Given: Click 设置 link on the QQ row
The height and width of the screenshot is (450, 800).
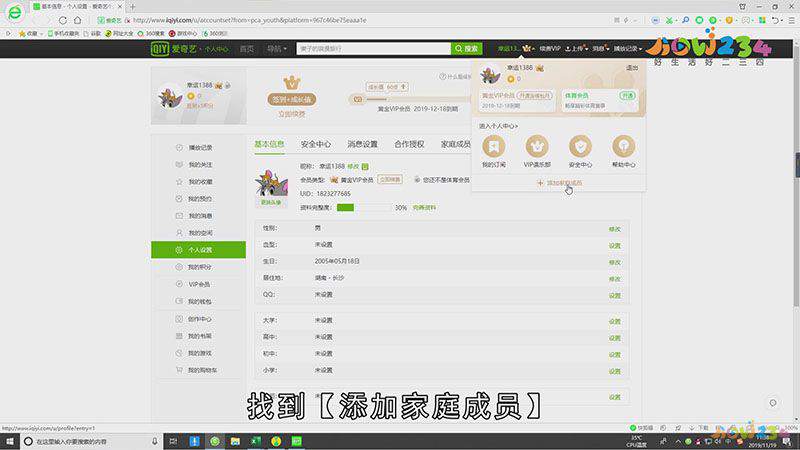Looking at the screenshot, I should (615, 295).
